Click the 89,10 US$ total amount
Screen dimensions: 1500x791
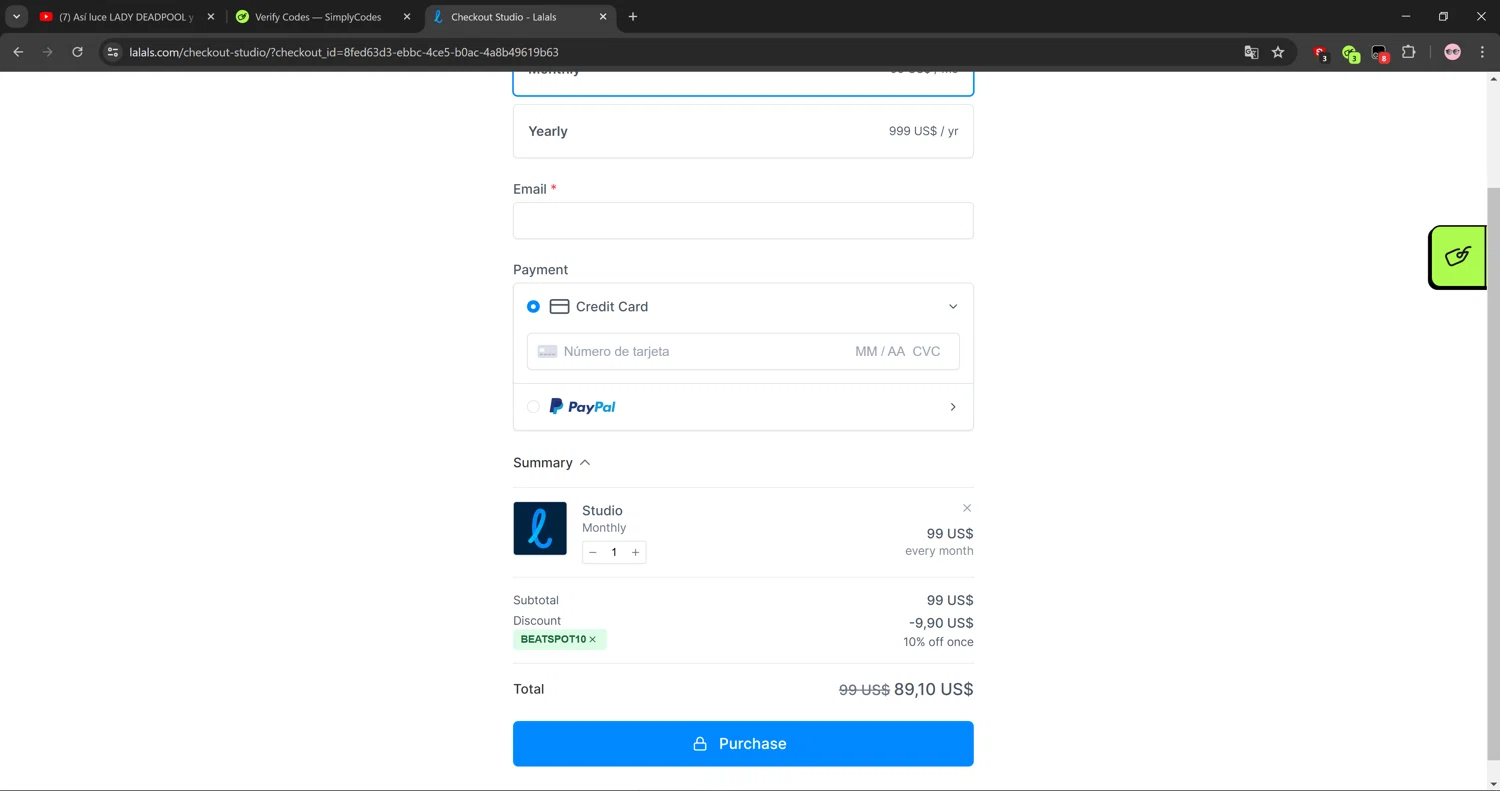[x=933, y=689]
